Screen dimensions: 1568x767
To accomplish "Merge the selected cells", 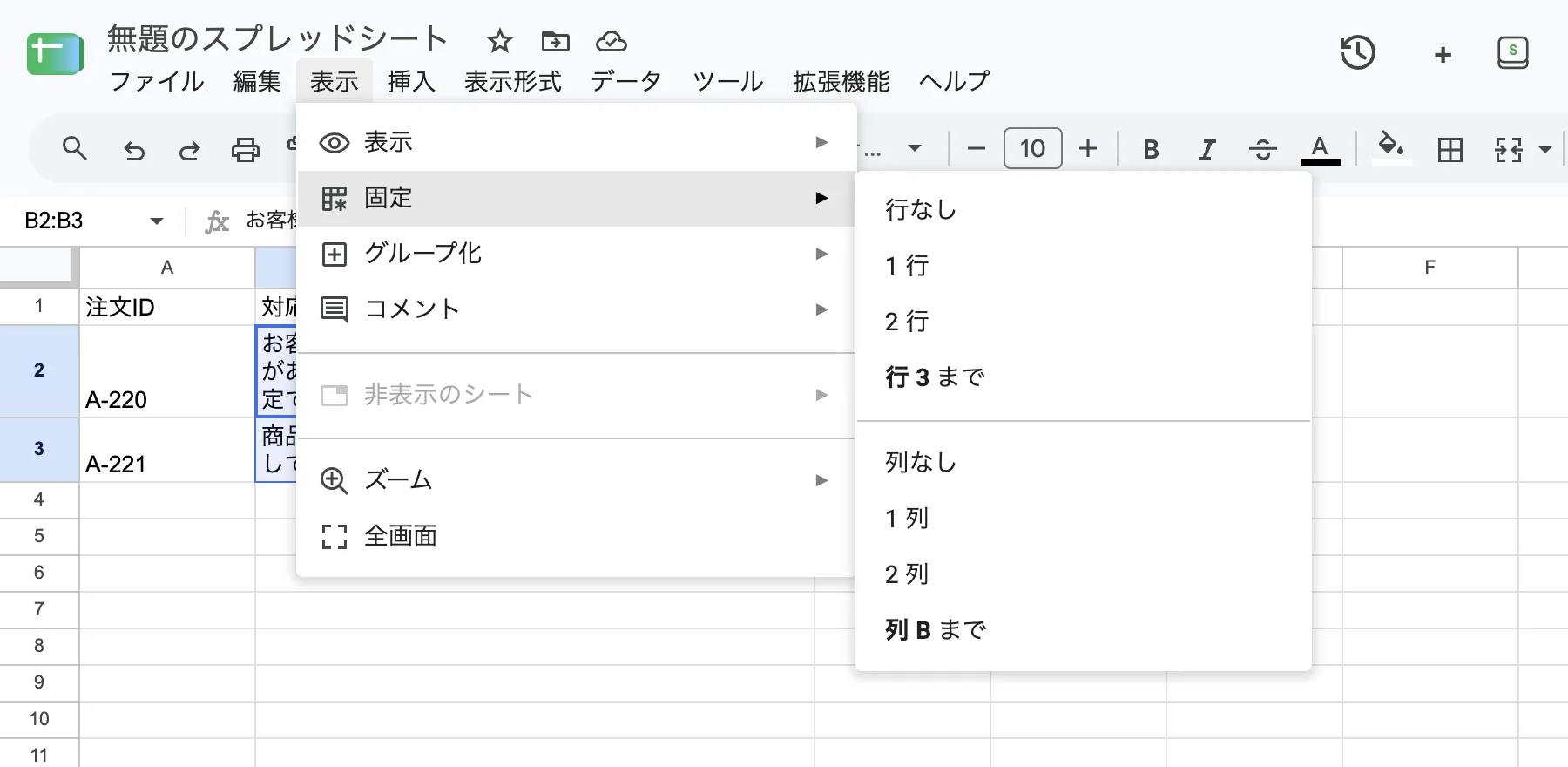I will (1509, 150).
